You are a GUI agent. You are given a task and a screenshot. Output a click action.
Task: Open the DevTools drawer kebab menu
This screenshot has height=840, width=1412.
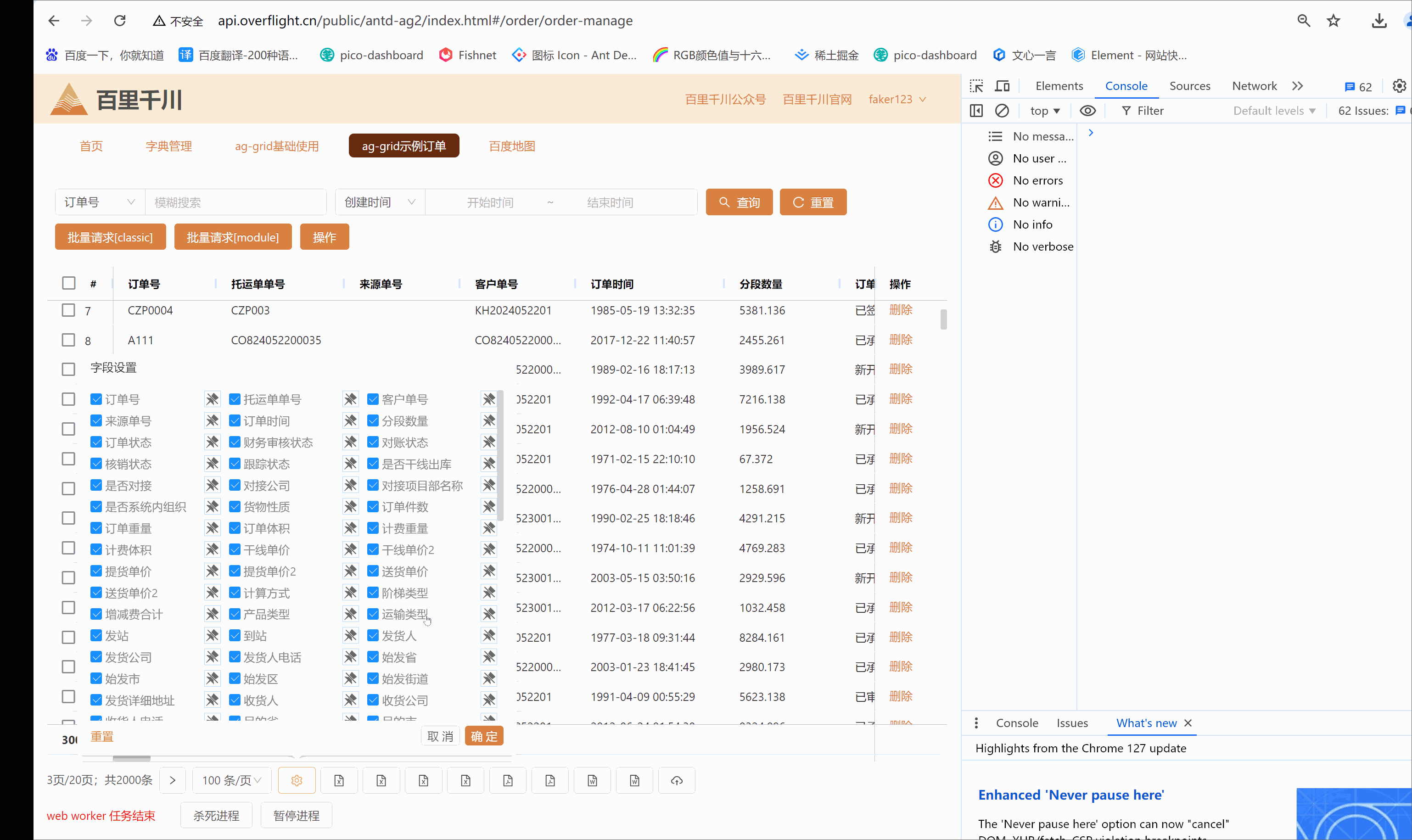[976, 723]
